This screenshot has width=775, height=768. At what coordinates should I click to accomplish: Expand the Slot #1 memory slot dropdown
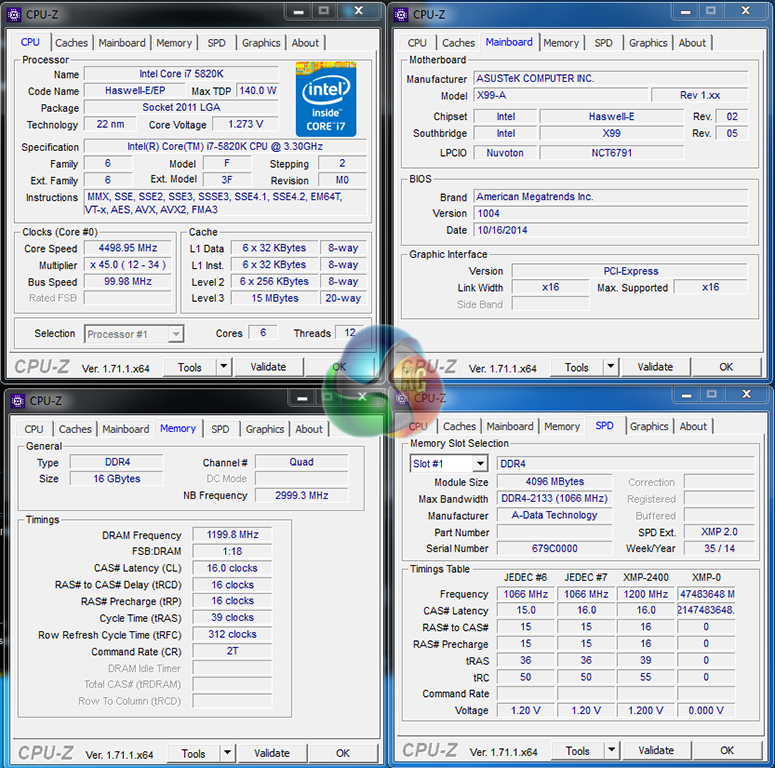pyautogui.click(x=480, y=464)
